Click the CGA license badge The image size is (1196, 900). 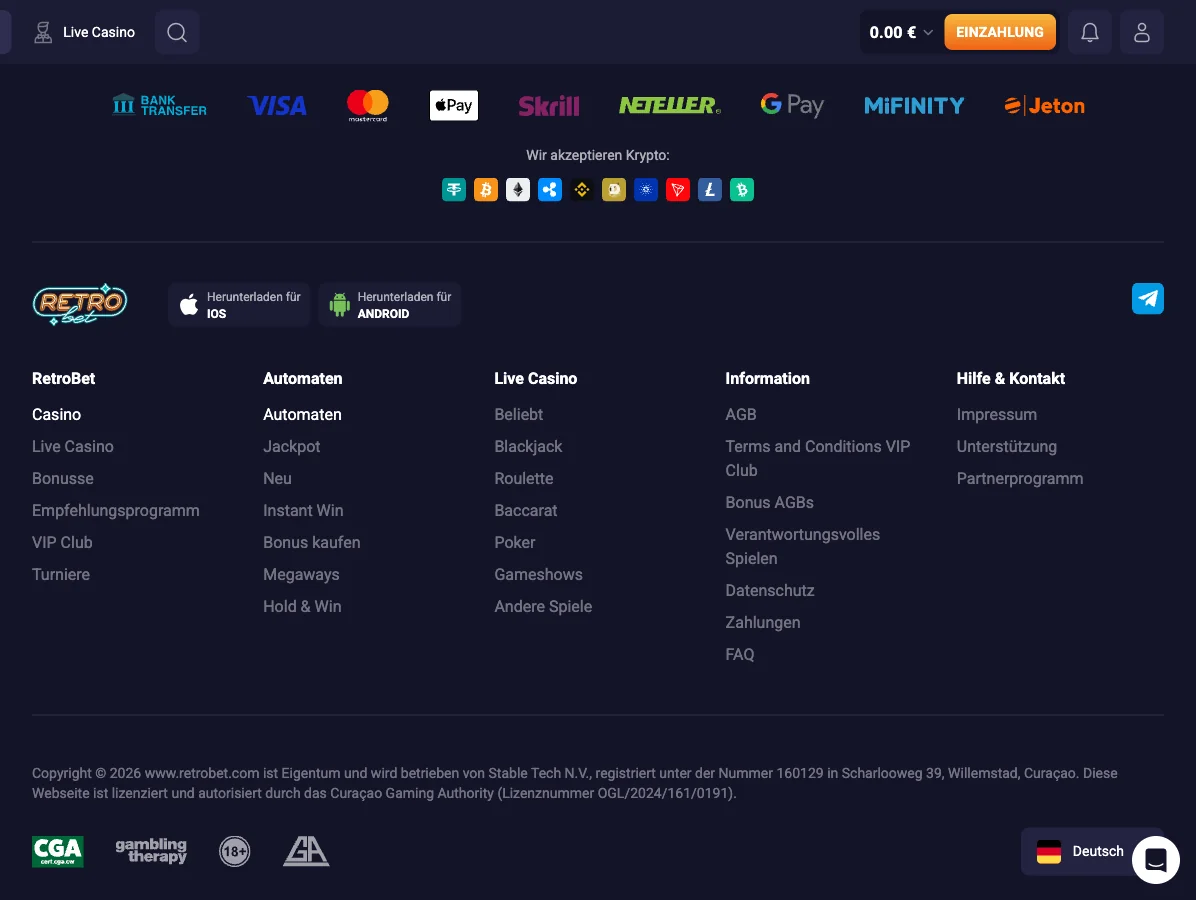58,851
